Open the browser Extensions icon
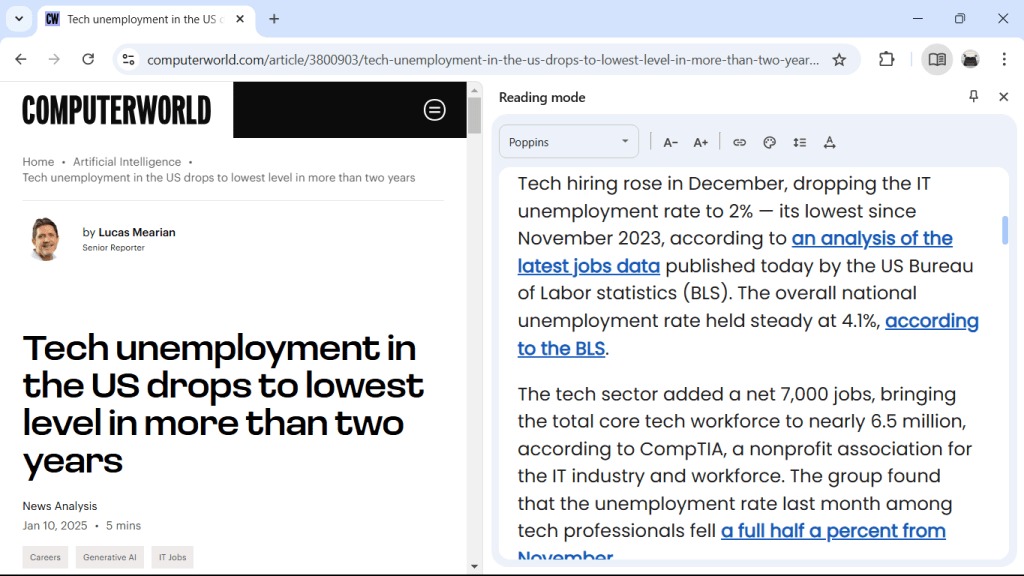1024x576 pixels. tap(886, 59)
